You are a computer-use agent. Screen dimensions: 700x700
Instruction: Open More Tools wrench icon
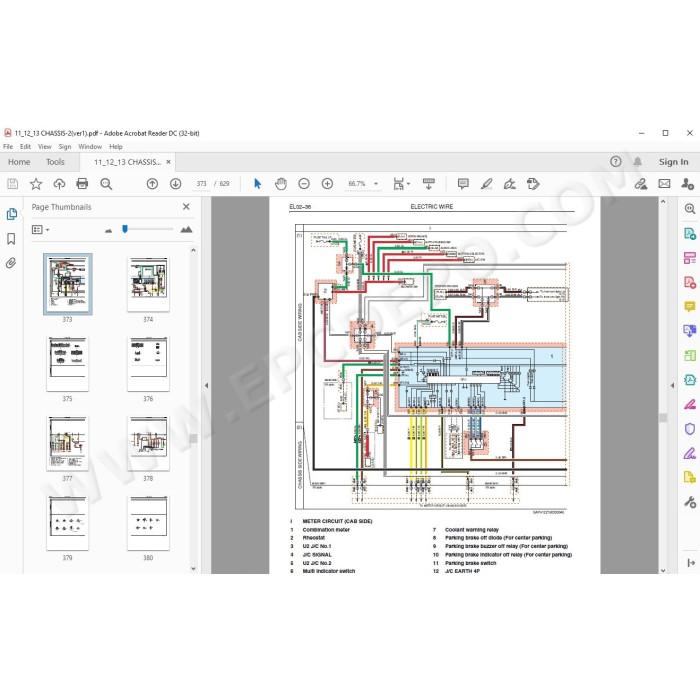(690, 502)
